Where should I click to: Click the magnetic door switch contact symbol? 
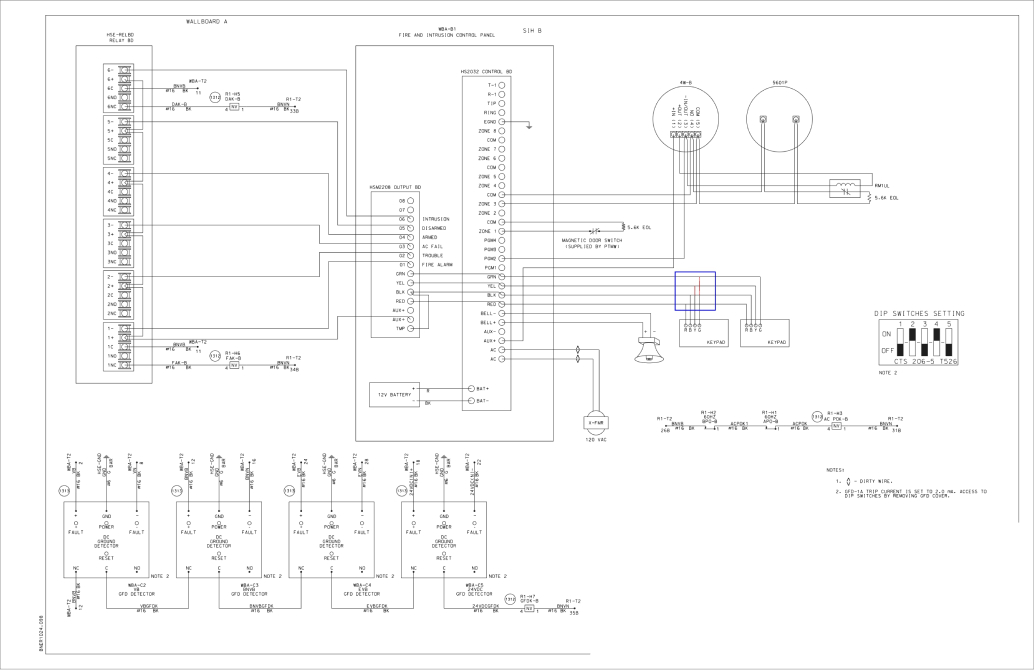click(x=594, y=231)
